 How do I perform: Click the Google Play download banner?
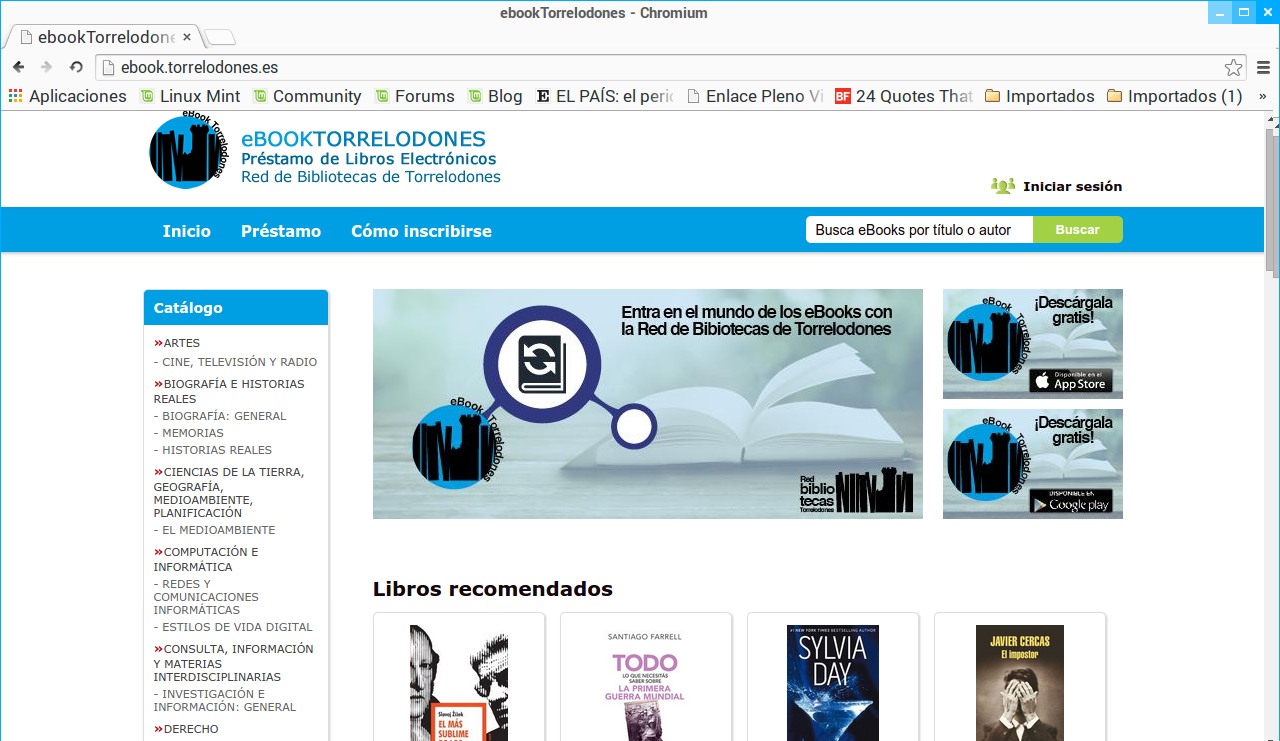pos(1033,464)
